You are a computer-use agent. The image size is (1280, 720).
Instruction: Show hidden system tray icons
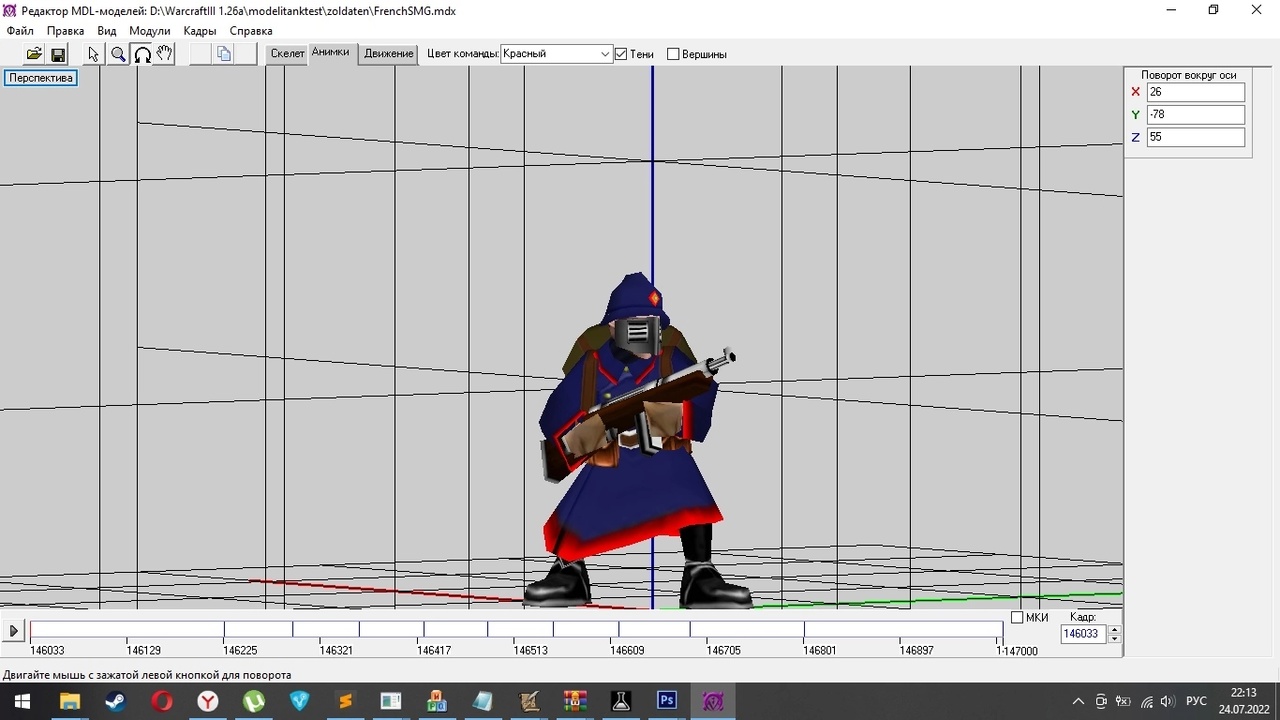1078,701
